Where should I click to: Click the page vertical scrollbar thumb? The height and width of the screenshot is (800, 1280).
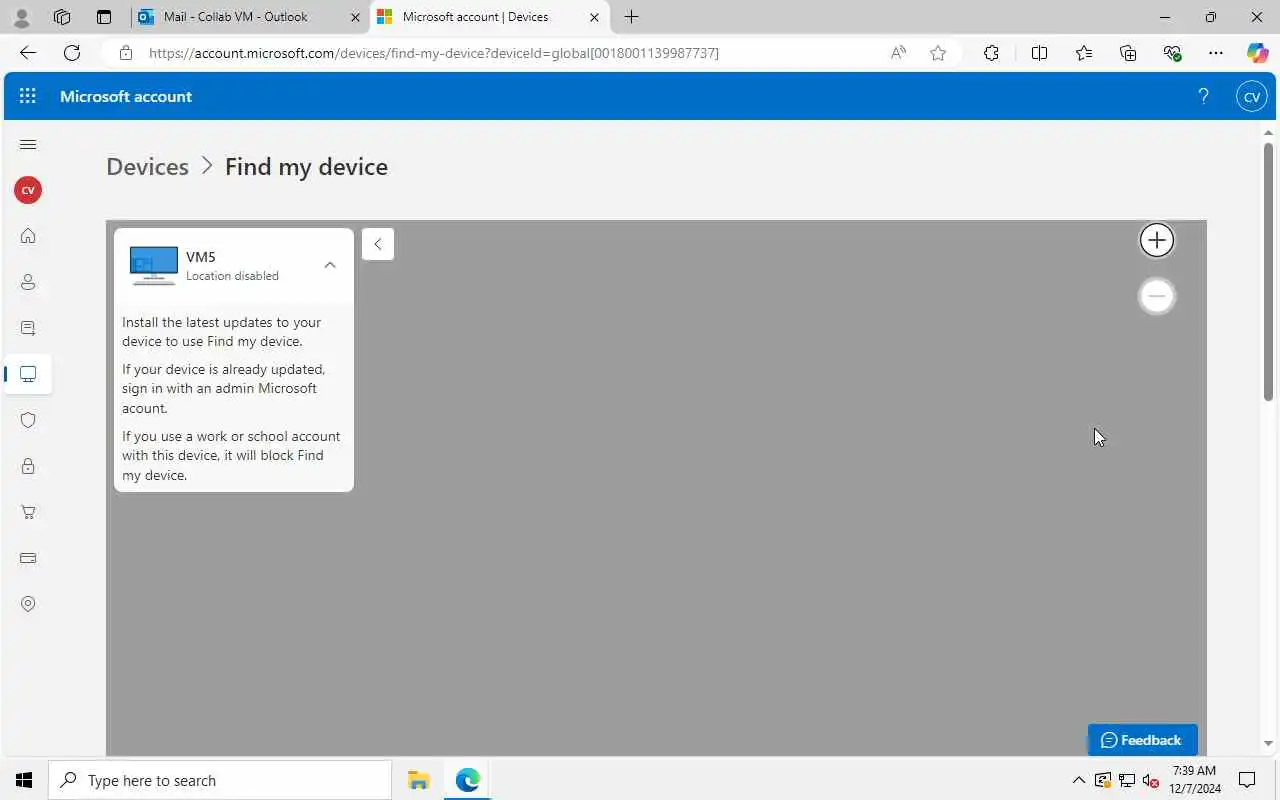(1268, 272)
